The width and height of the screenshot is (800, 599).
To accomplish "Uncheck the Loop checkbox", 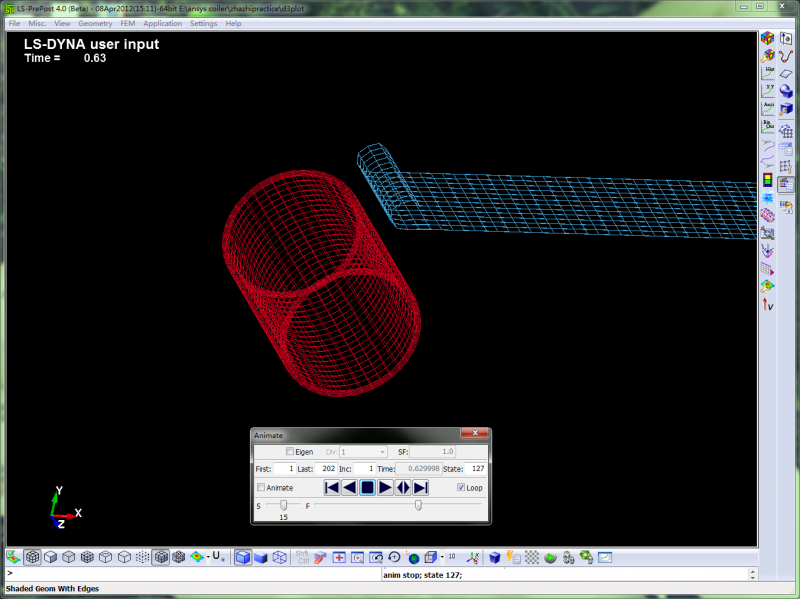I will point(461,487).
